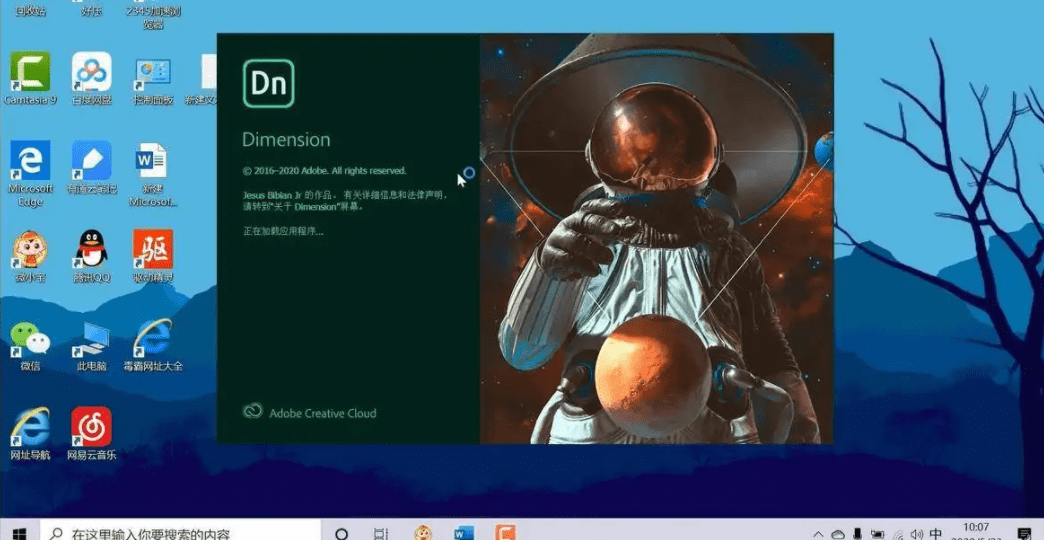
Task: Open the volume speaker tray icon
Action: coord(917,534)
